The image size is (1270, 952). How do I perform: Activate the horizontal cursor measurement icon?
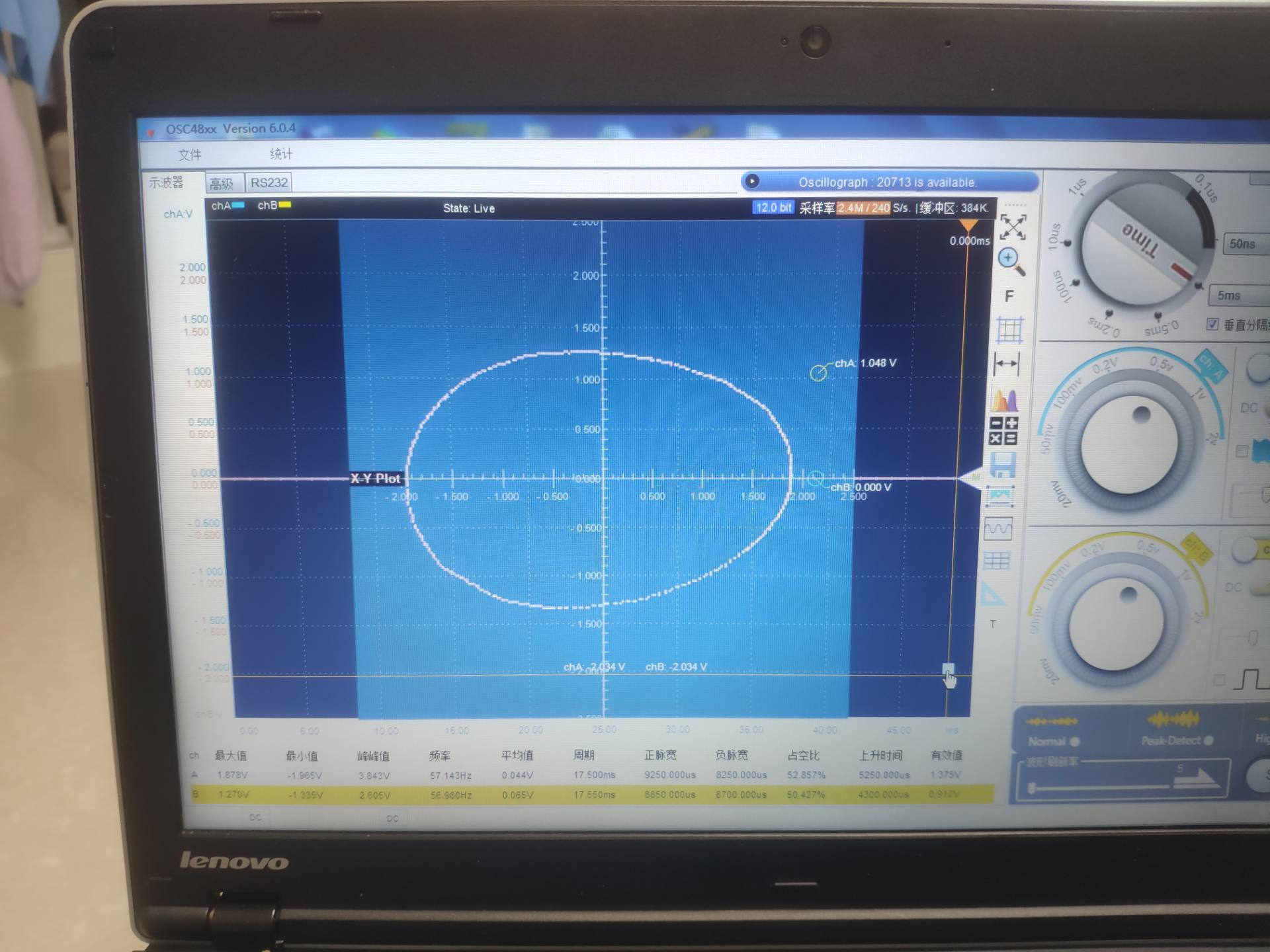coord(1007,364)
